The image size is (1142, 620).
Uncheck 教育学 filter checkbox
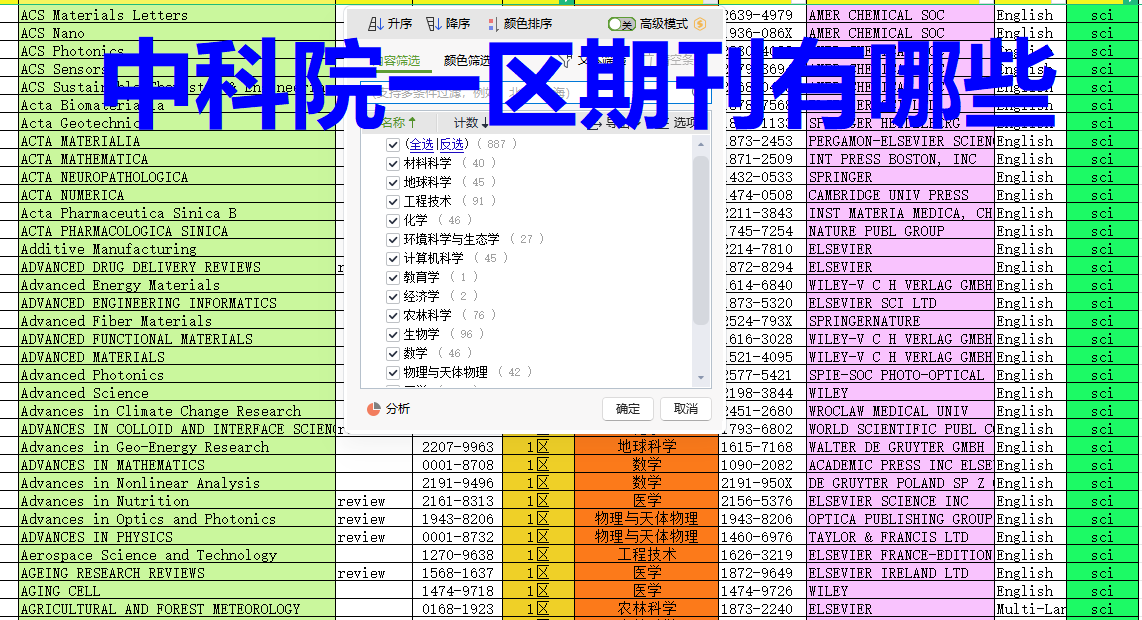393,278
